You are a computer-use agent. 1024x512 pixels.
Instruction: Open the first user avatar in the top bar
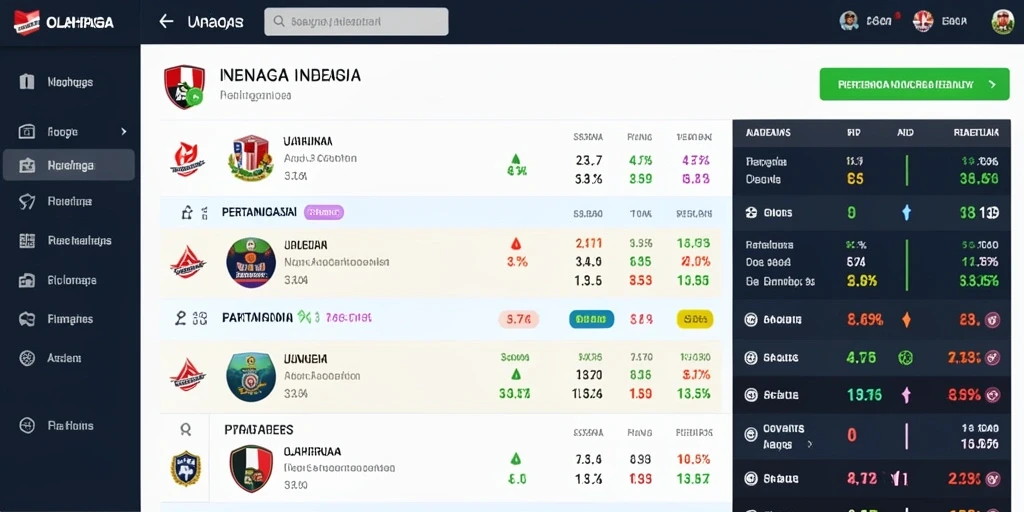[x=848, y=21]
